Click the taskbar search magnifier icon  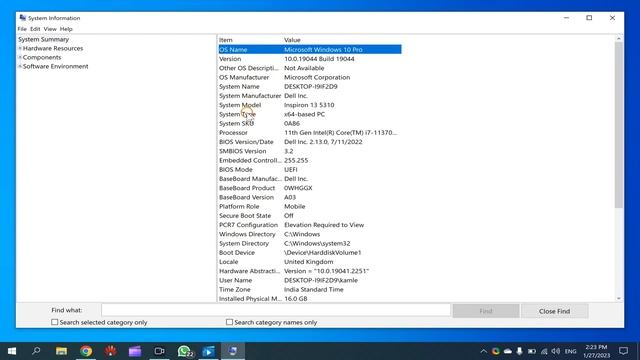(x=36, y=351)
